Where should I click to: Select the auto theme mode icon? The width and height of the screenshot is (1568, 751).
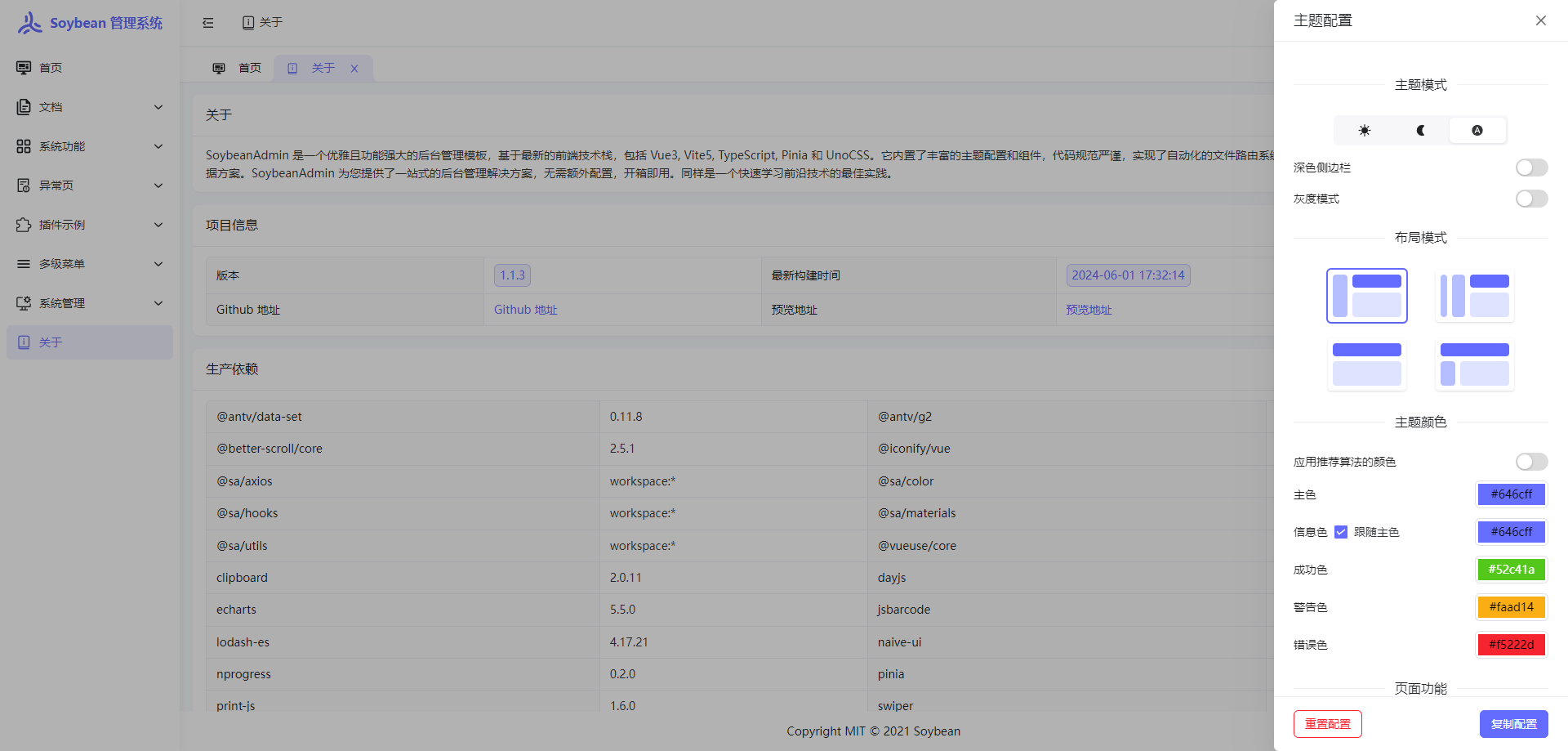click(x=1477, y=131)
